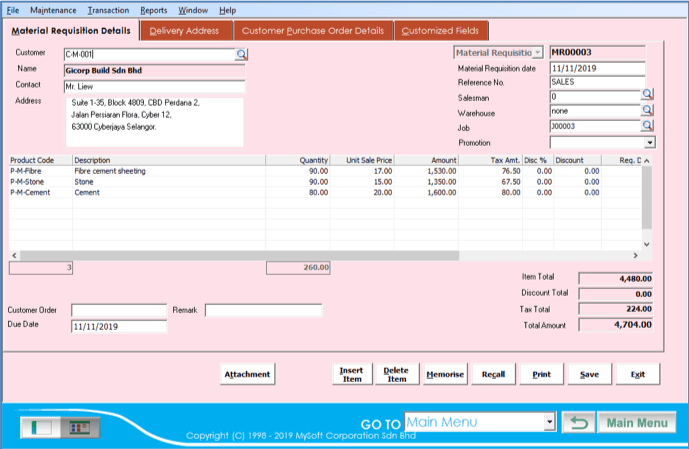Screen dimensions: 689x449
Task: Click the item grid scroll-up arrow
Action: pos(646,161)
